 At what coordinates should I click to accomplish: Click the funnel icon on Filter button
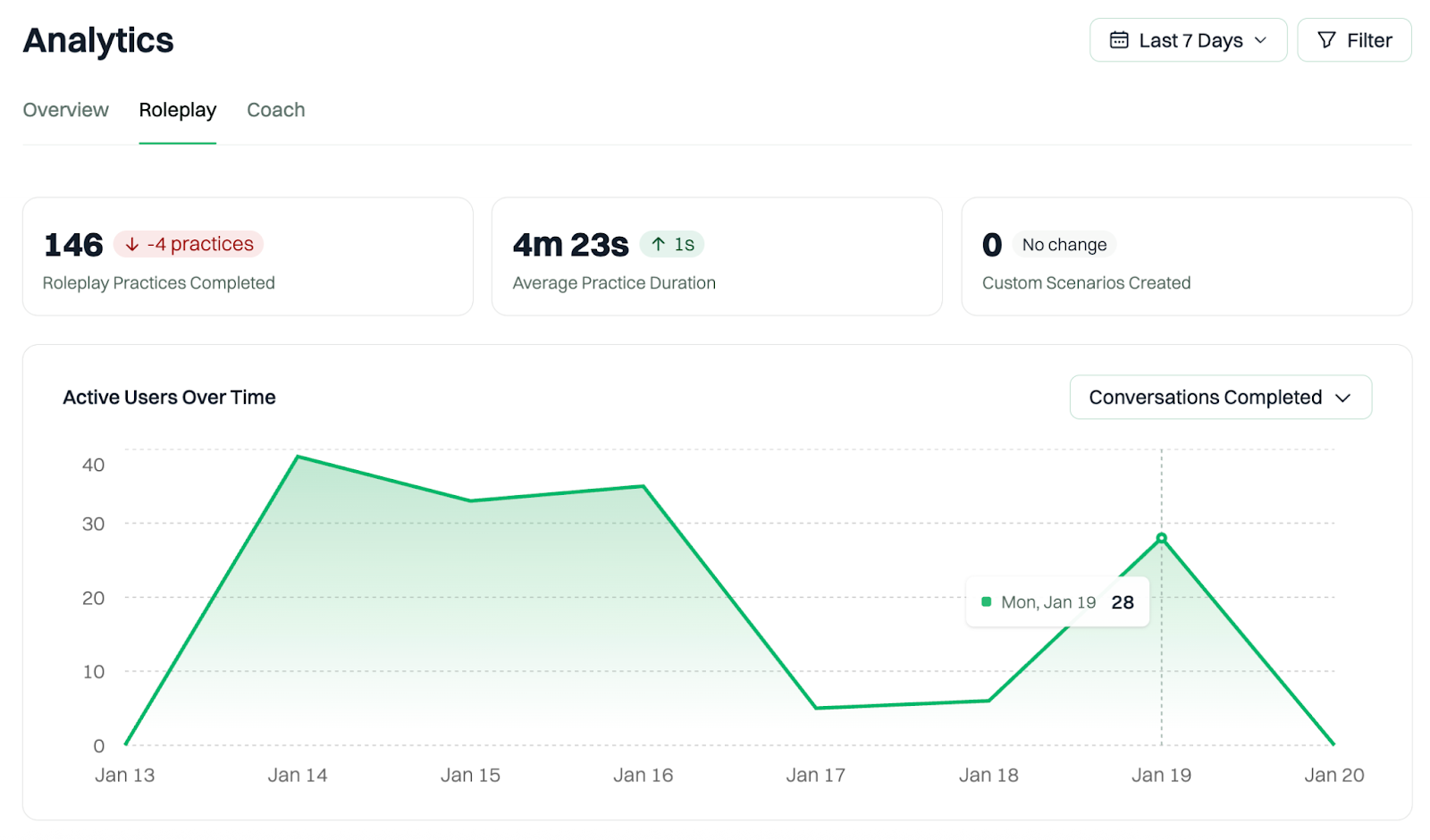(1327, 40)
